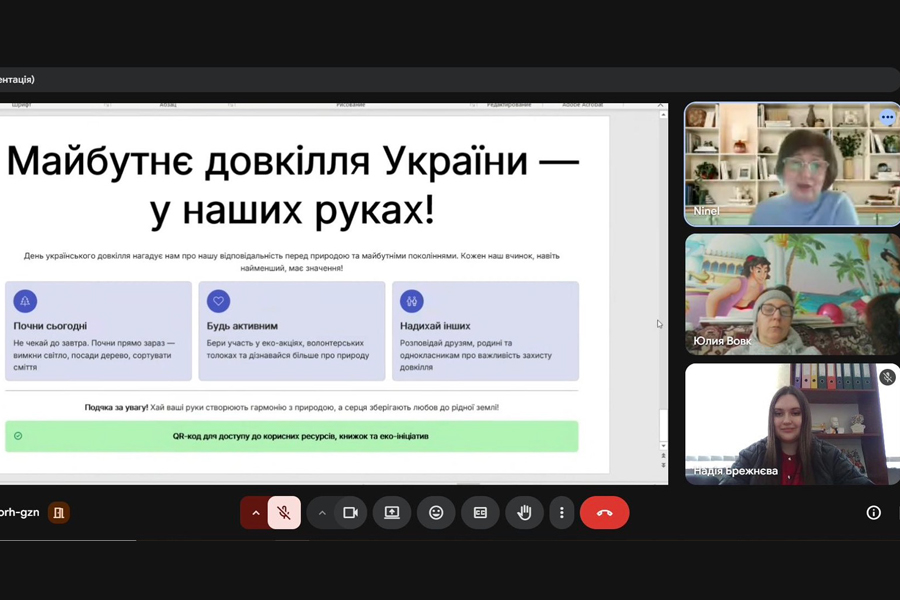Unmute the microphone in the call toolbar

point(284,513)
